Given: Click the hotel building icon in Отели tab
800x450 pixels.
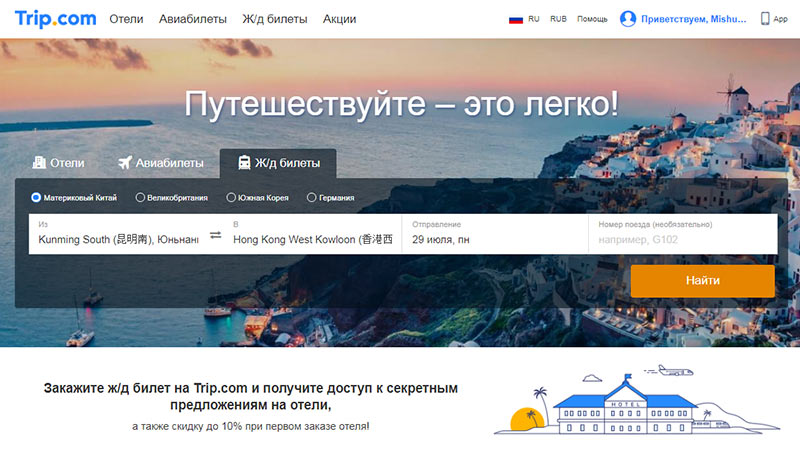Looking at the screenshot, I should [39, 162].
